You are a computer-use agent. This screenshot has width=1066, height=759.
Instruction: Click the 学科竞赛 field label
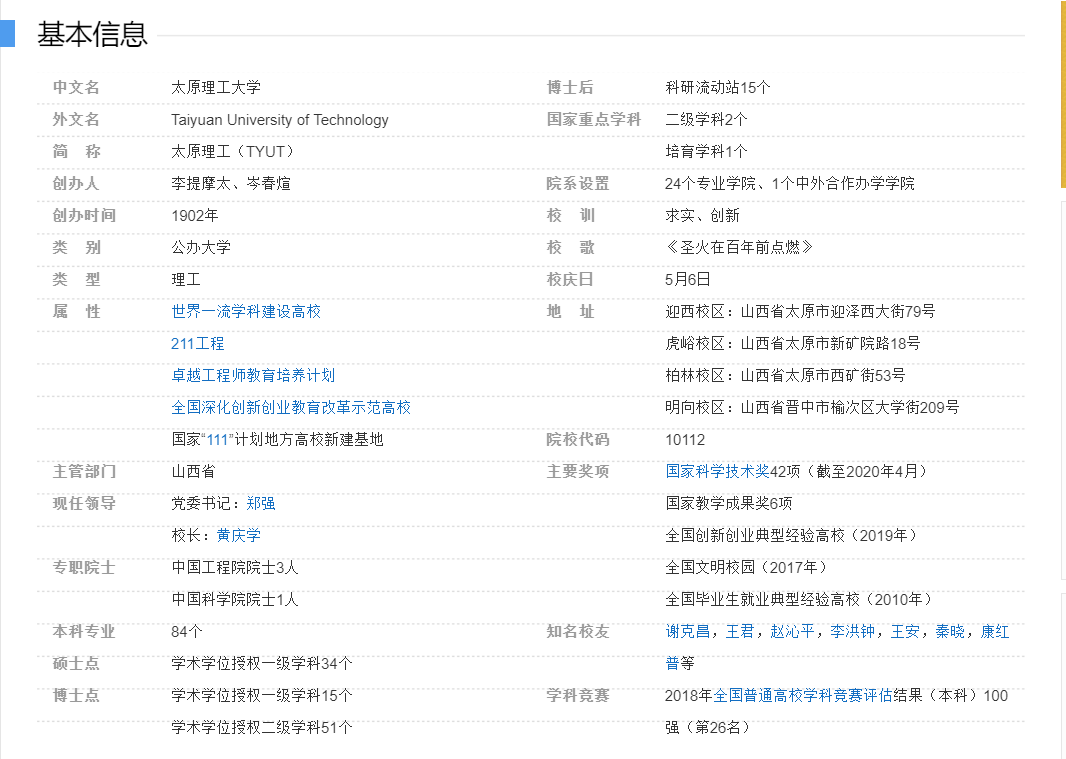coord(578,695)
